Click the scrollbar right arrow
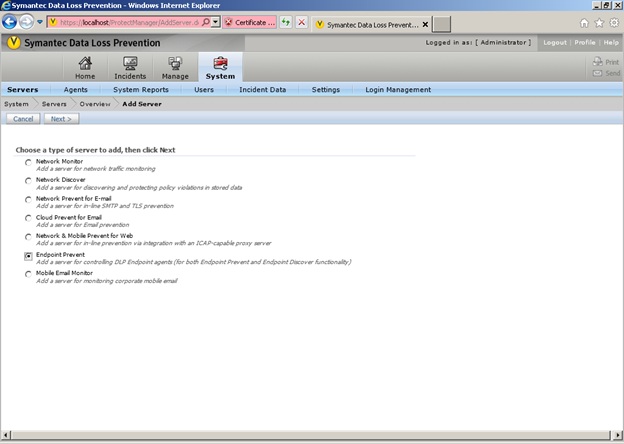 pos(617,435)
